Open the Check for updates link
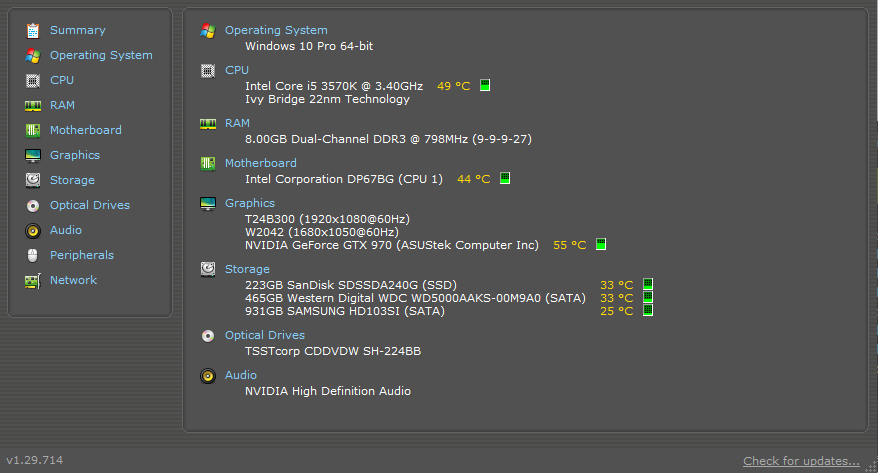878x473 pixels. (x=801, y=461)
